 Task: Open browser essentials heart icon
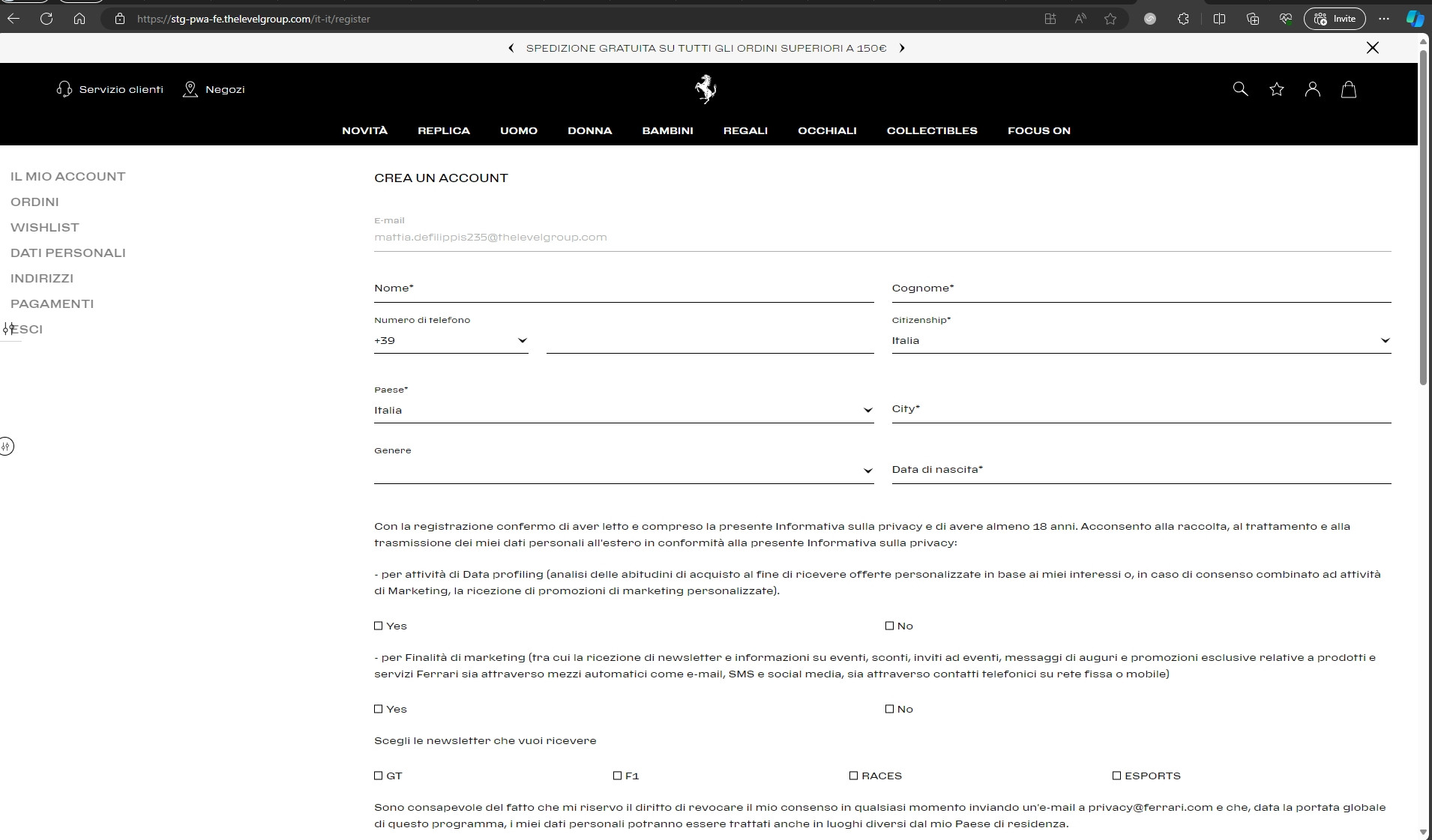pos(1286,19)
